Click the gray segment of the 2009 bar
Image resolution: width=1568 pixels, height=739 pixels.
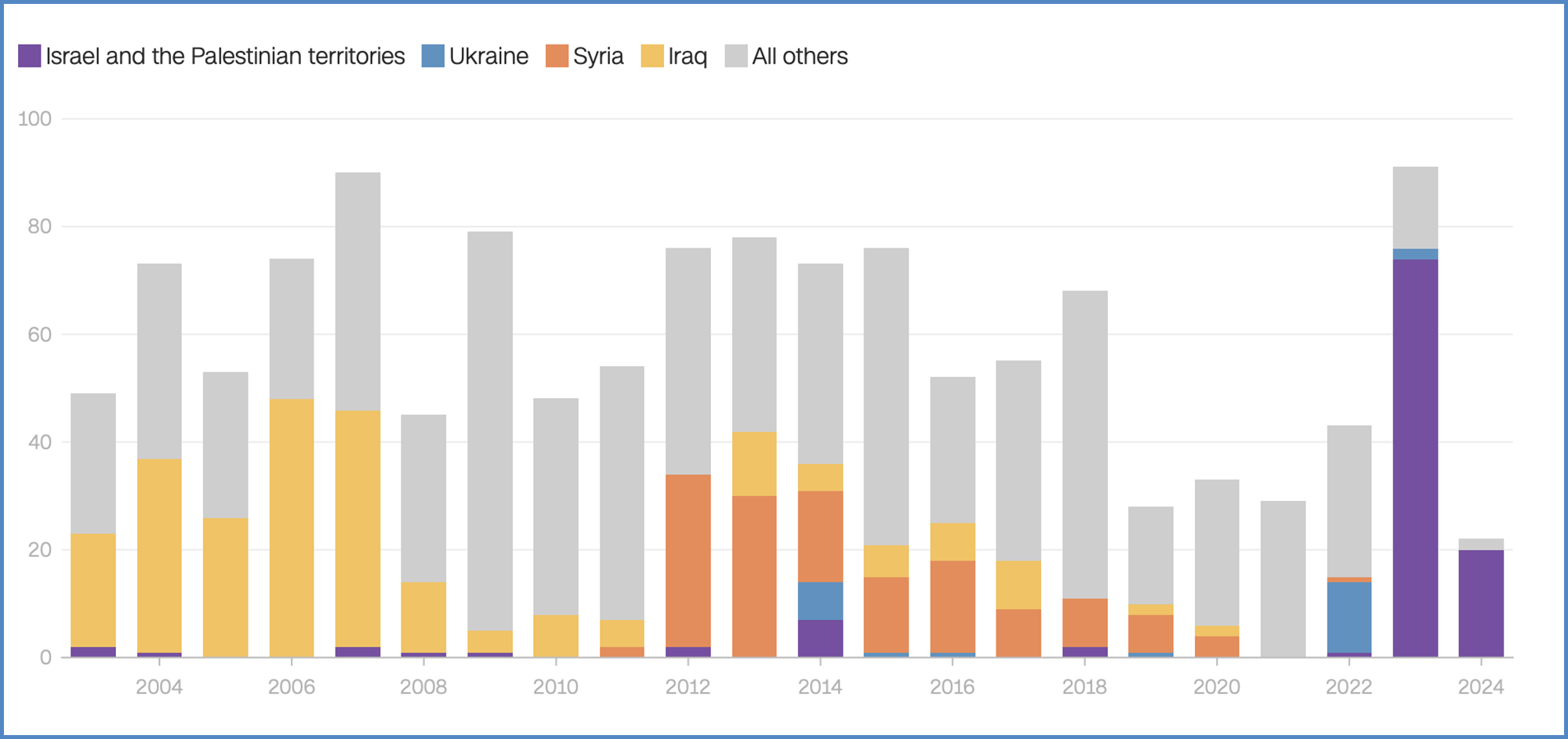[490, 431]
